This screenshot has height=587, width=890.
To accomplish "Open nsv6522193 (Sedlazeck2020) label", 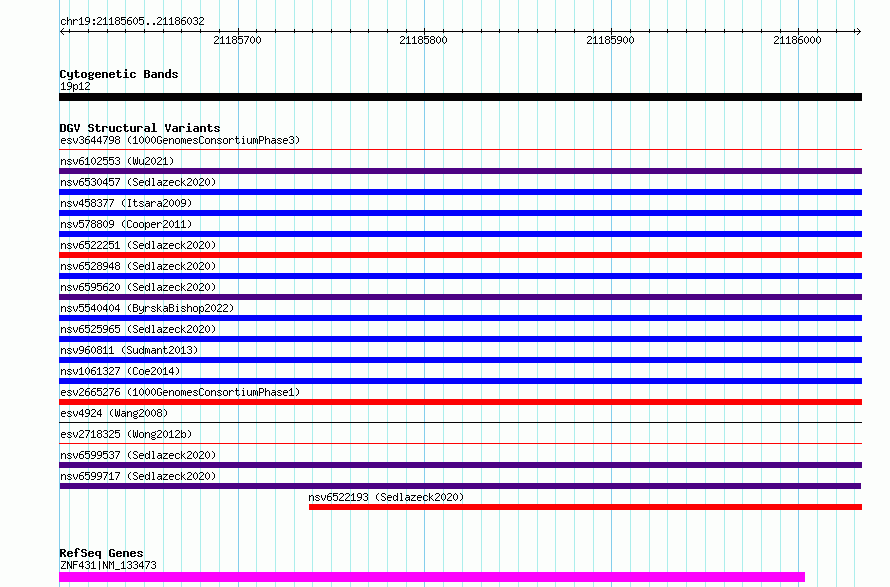I will pyautogui.click(x=386, y=497).
